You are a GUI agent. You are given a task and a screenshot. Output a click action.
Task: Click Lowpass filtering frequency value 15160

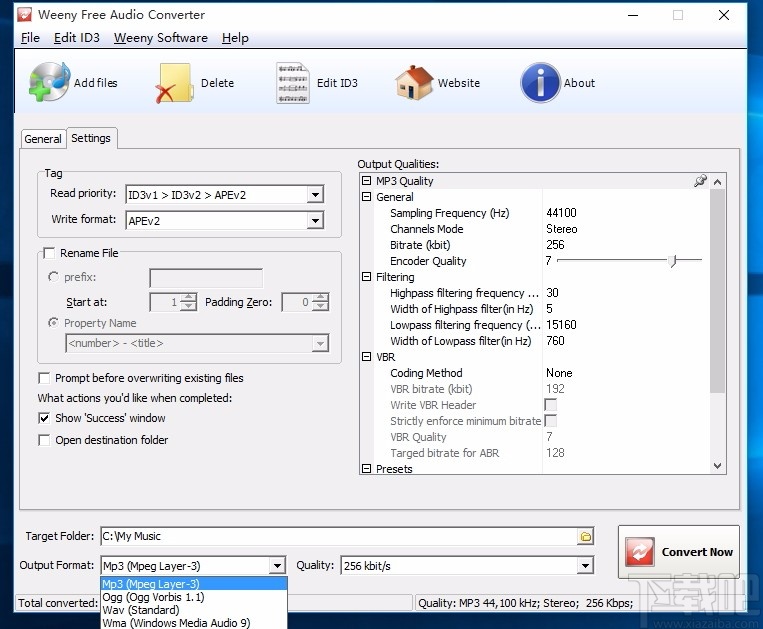coord(561,325)
